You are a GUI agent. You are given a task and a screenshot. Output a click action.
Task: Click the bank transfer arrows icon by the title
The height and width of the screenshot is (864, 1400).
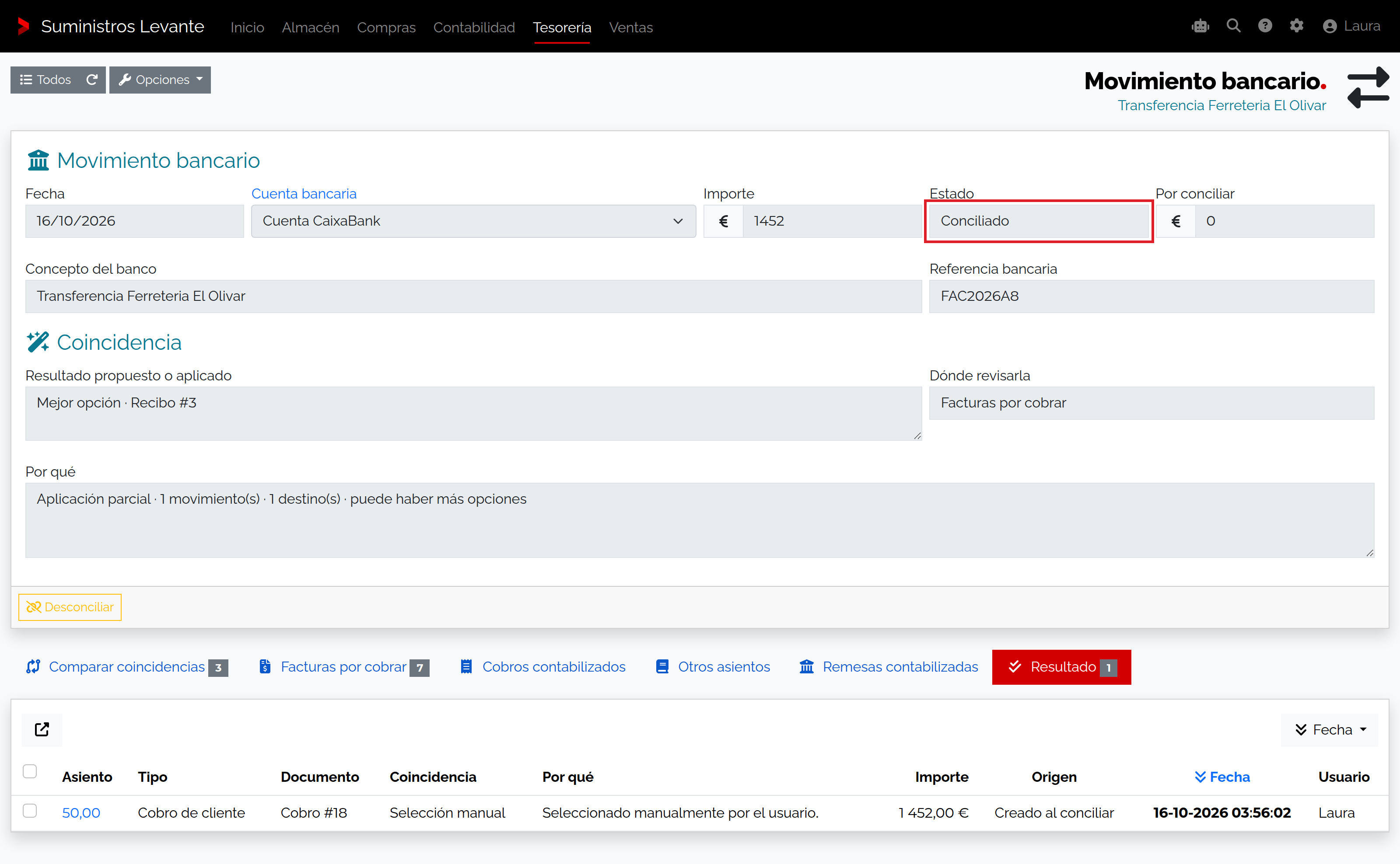[x=1368, y=87]
